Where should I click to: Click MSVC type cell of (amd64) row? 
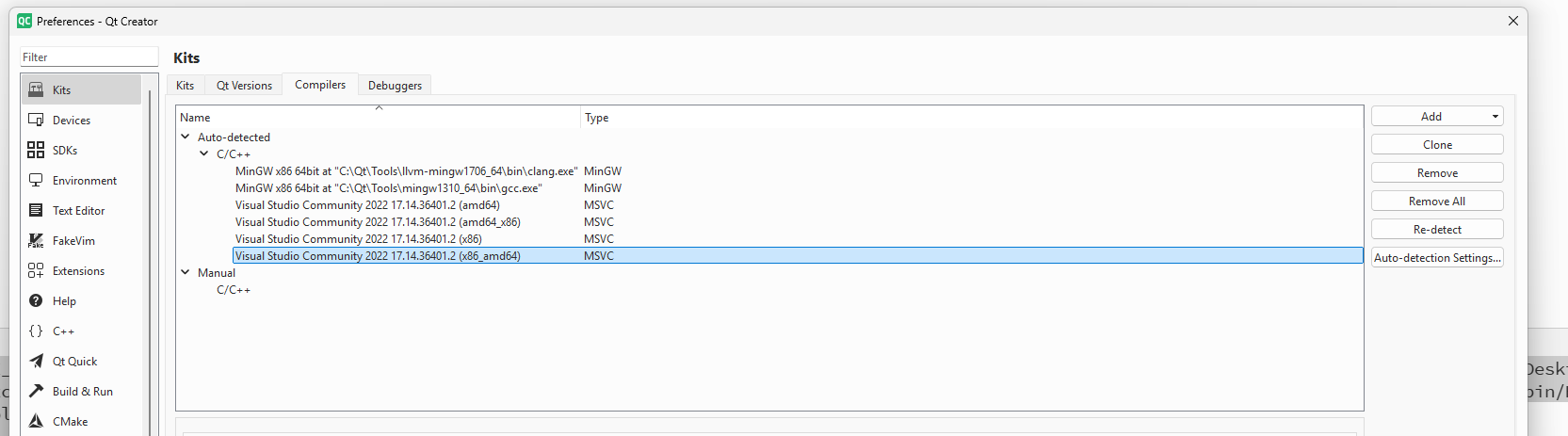(599, 205)
